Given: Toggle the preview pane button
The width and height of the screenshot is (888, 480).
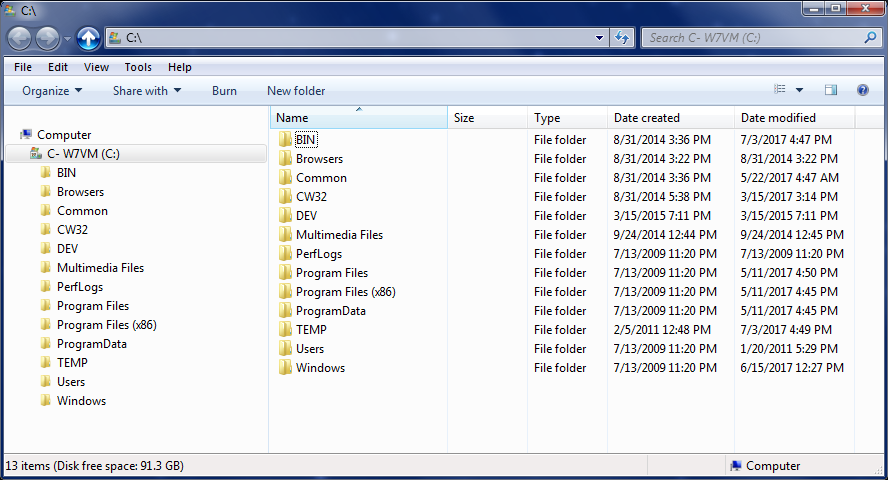Looking at the screenshot, I should (x=830, y=90).
